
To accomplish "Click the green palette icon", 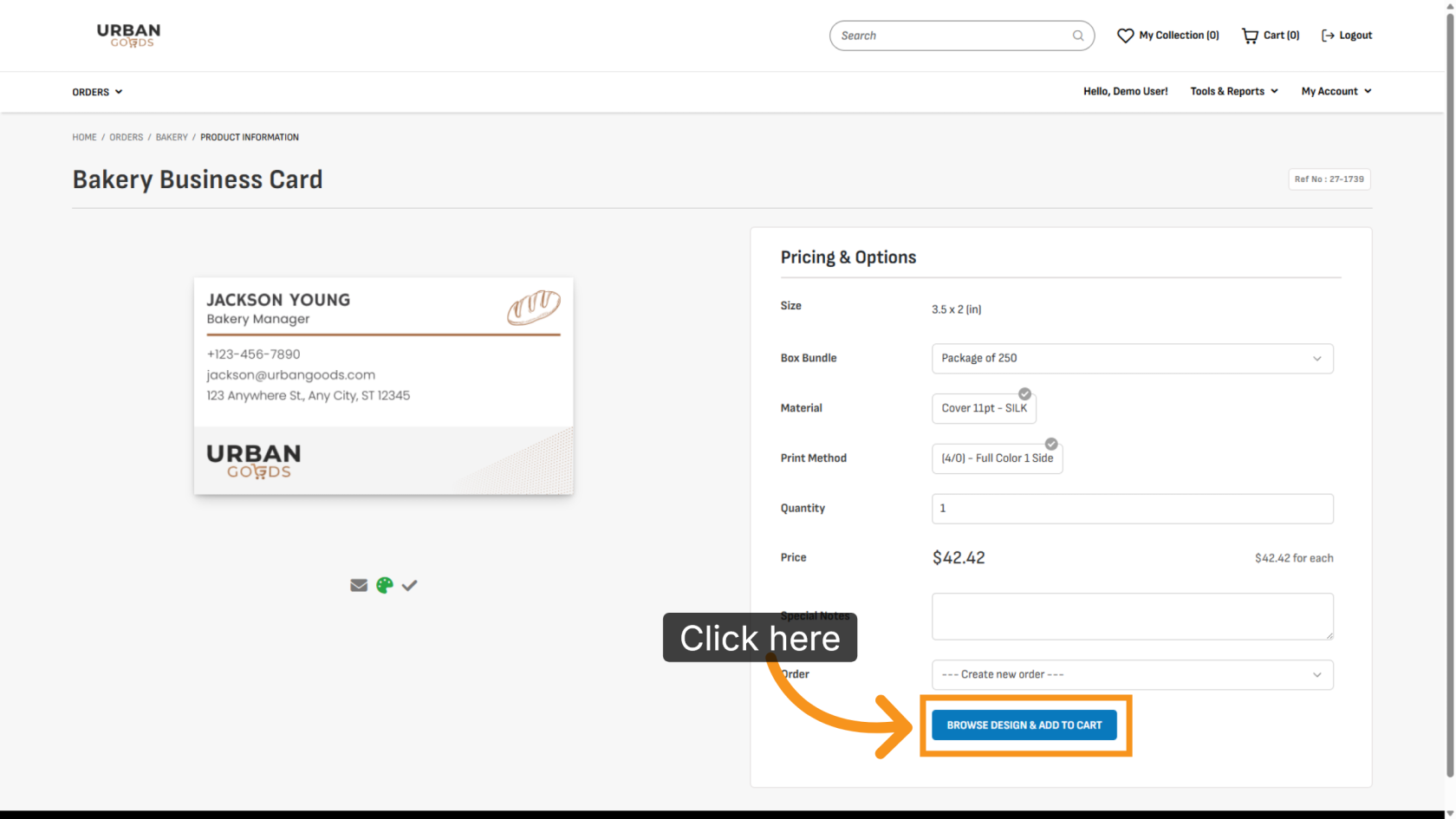I will [x=385, y=586].
